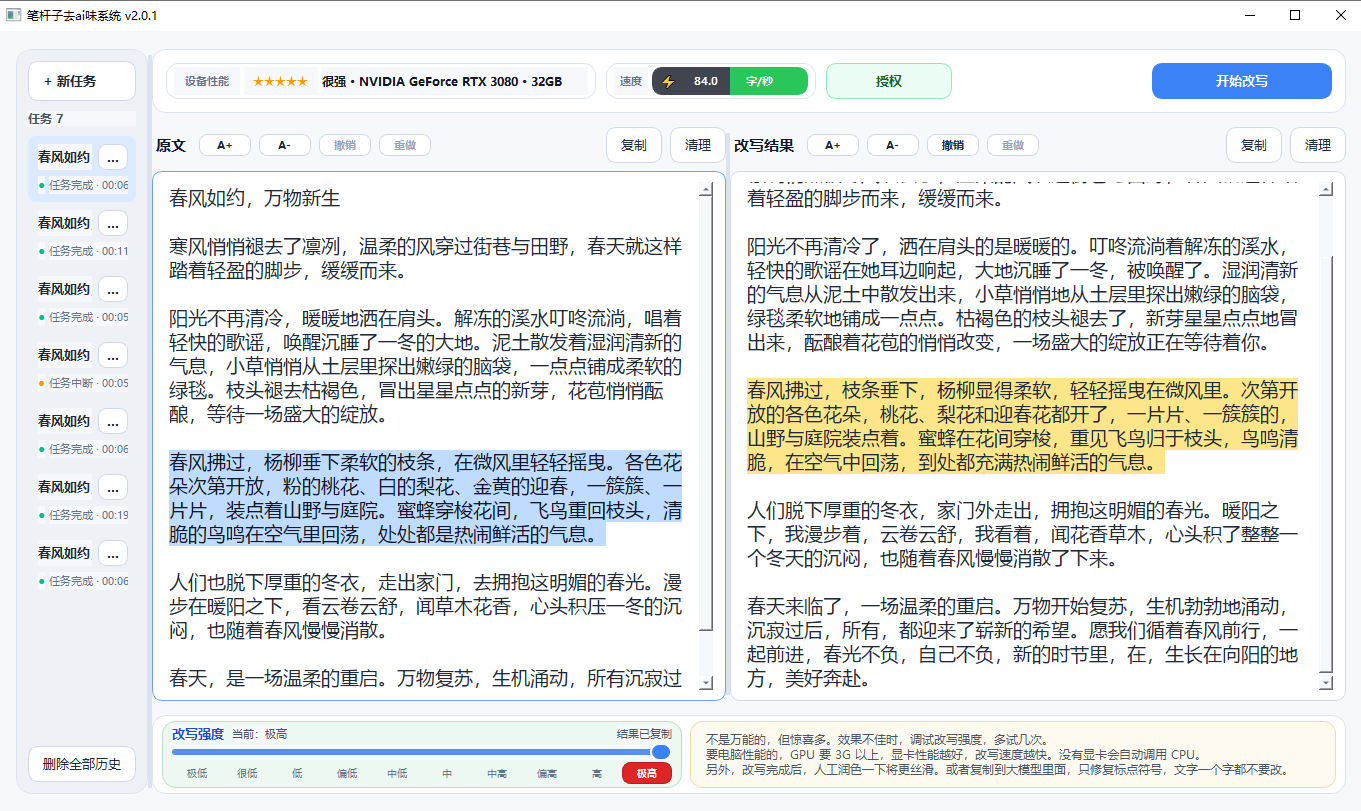Click the lightning bolt speed icon
The height and width of the screenshot is (811, 1361).
tap(668, 81)
